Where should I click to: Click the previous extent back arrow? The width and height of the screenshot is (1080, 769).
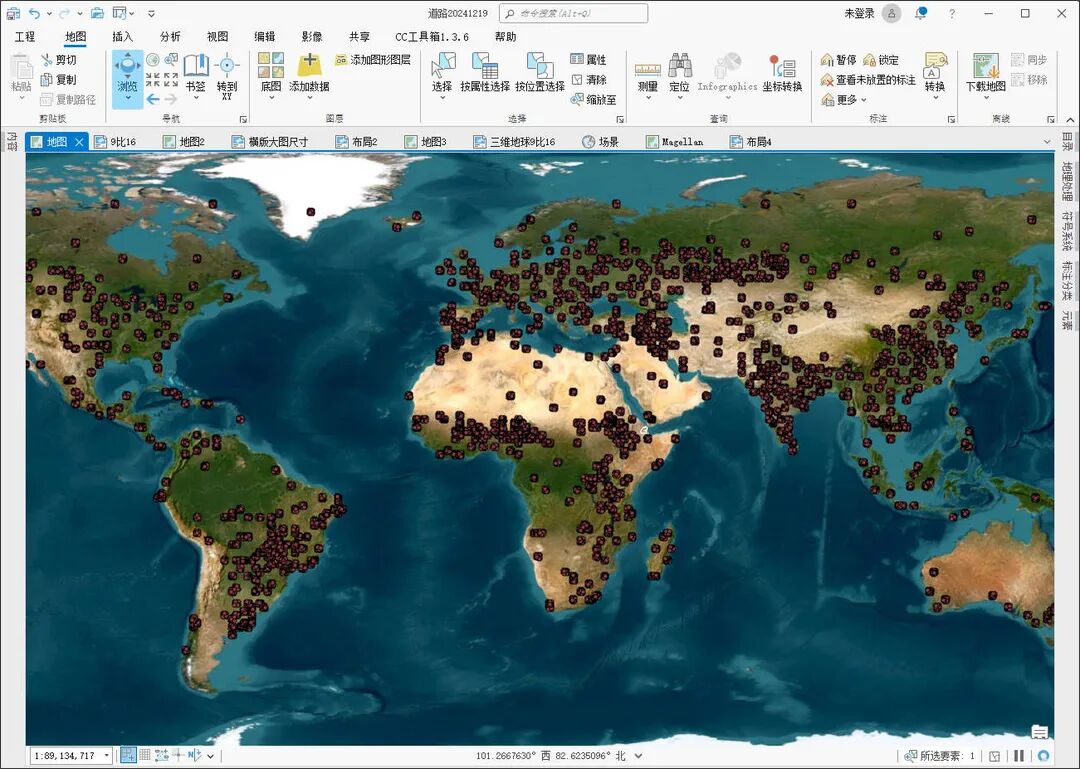coord(153,99)
